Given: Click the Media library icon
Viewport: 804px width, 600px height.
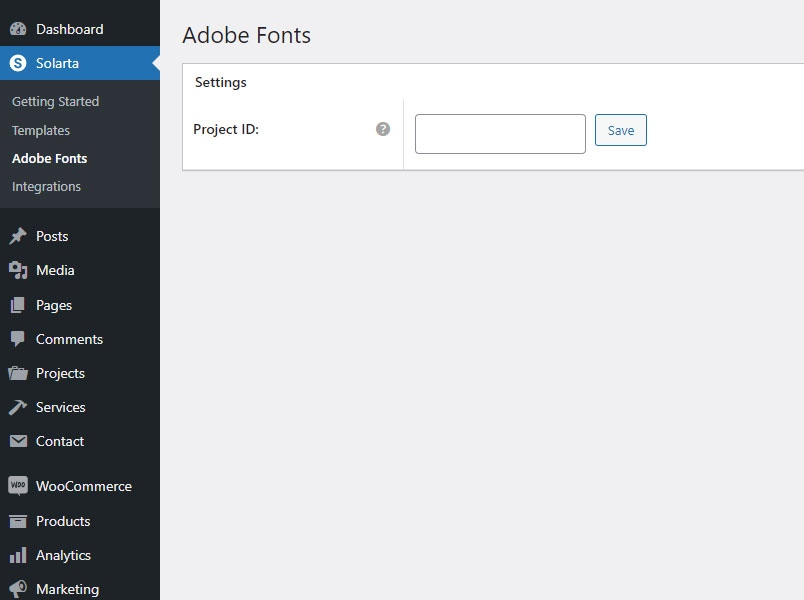Looking at the screenshot, I should coord(18,270).
